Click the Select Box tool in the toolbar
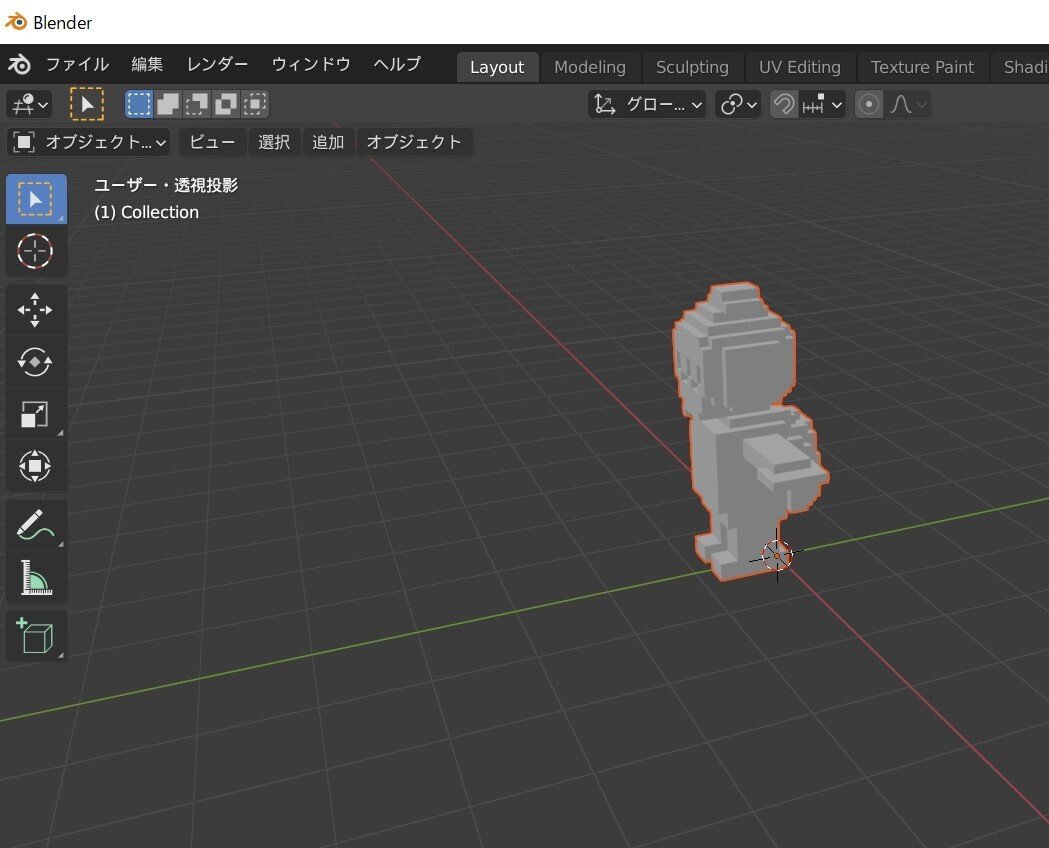The width and height of the screenshot is (1049, 848). tap(36, 199)
